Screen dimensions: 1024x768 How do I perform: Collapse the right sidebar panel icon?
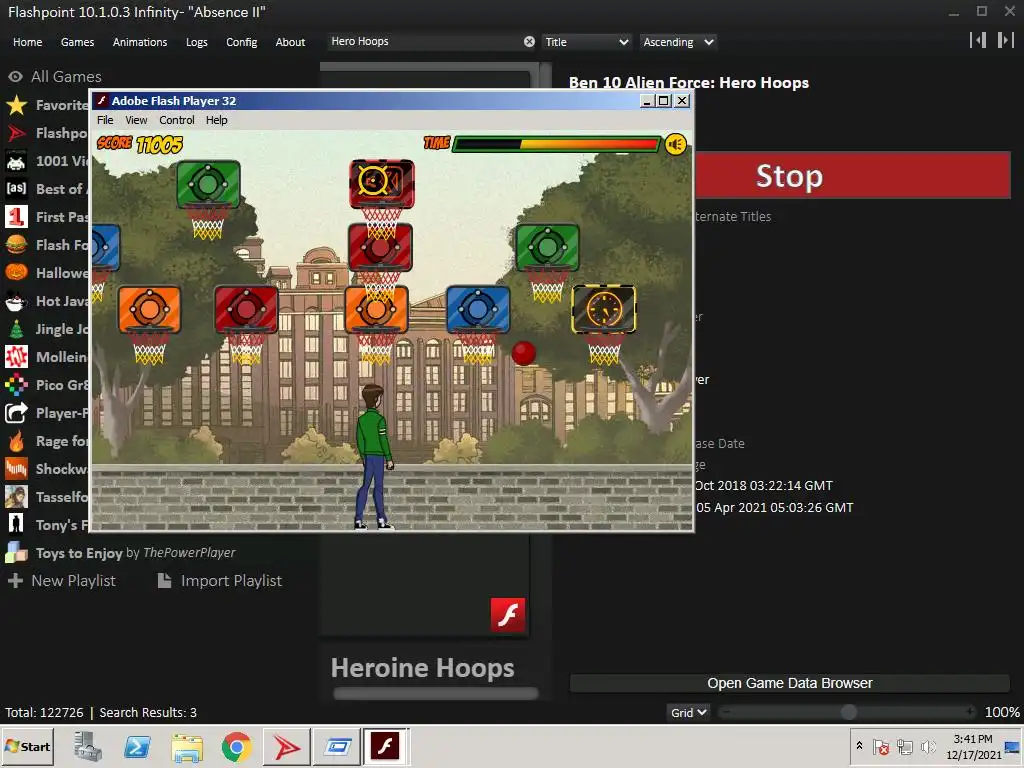[x=1005, y=40]
